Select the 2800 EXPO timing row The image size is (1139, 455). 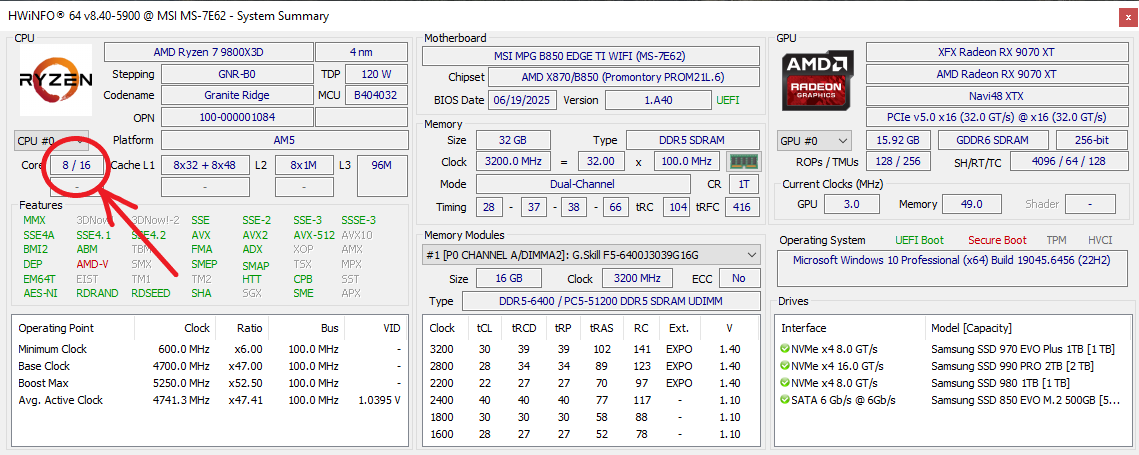coord(591,366)
